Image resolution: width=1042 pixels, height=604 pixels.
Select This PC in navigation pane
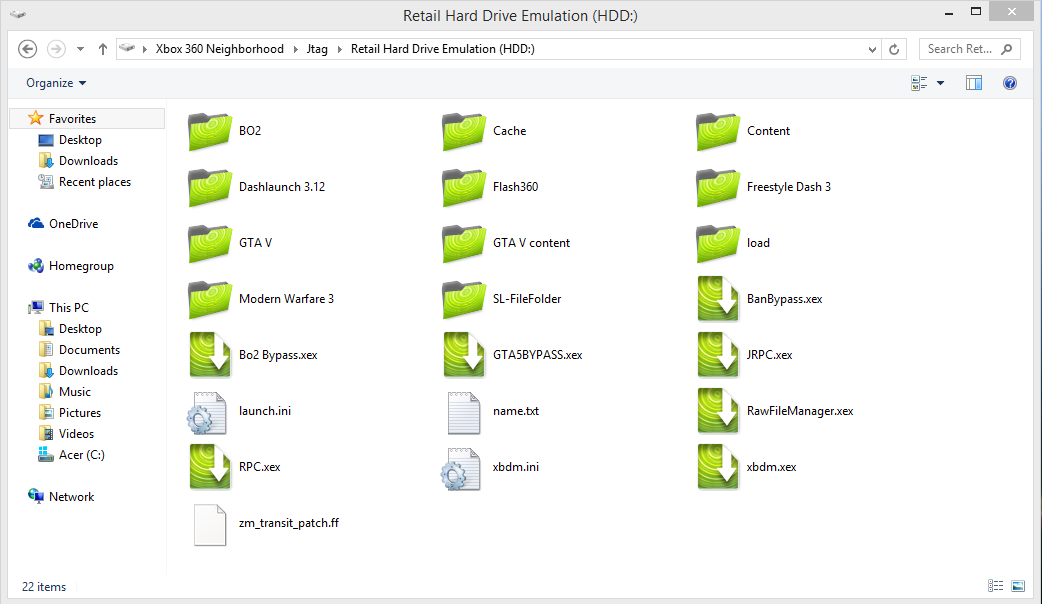point(68,308)
